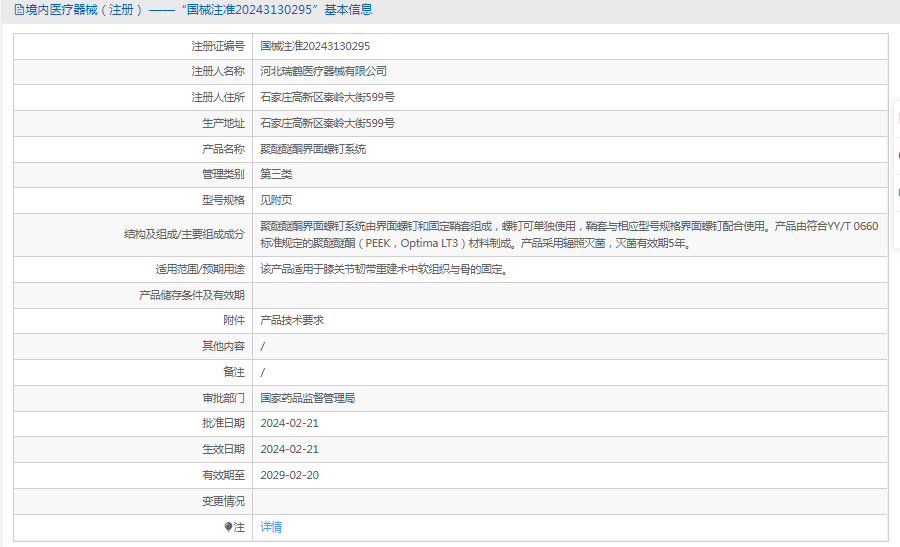Image resolution: width=900 pixels, height=547 pixels.
Task: Click the 注册证编号 label
Action: [218, 46]
